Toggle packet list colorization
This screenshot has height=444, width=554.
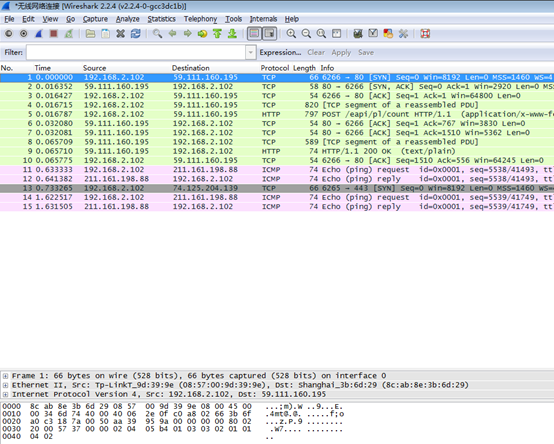point(254,34)
